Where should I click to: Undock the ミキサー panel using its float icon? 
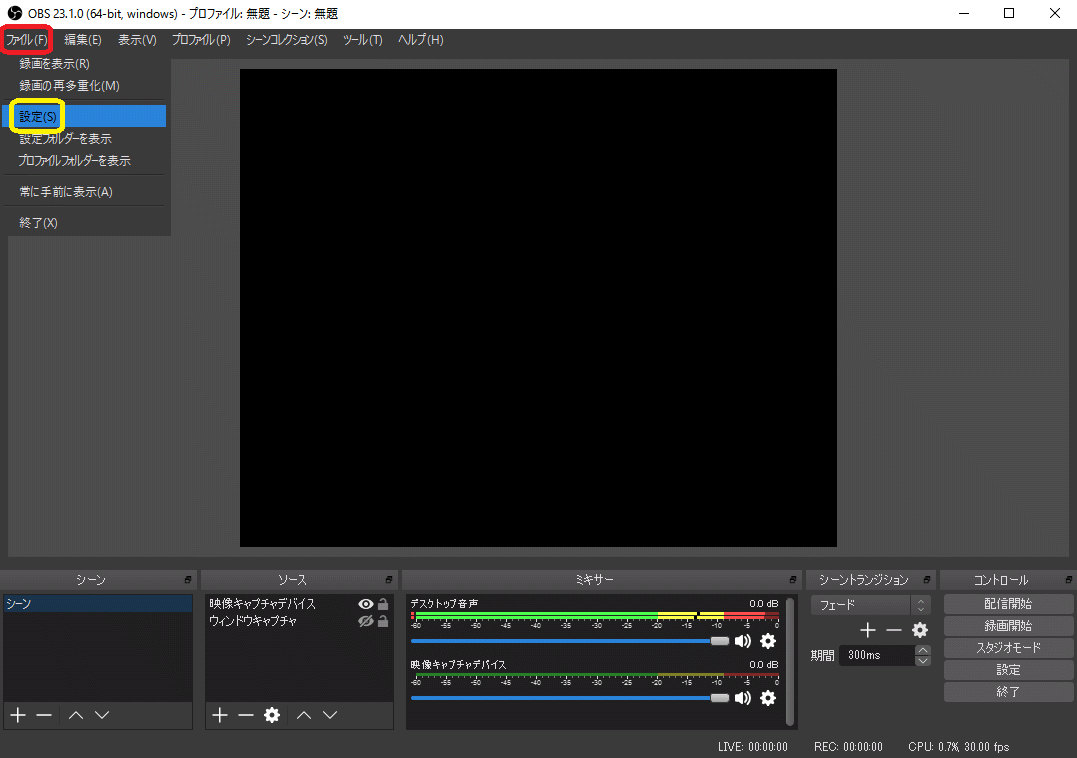[x=794, y=580]
